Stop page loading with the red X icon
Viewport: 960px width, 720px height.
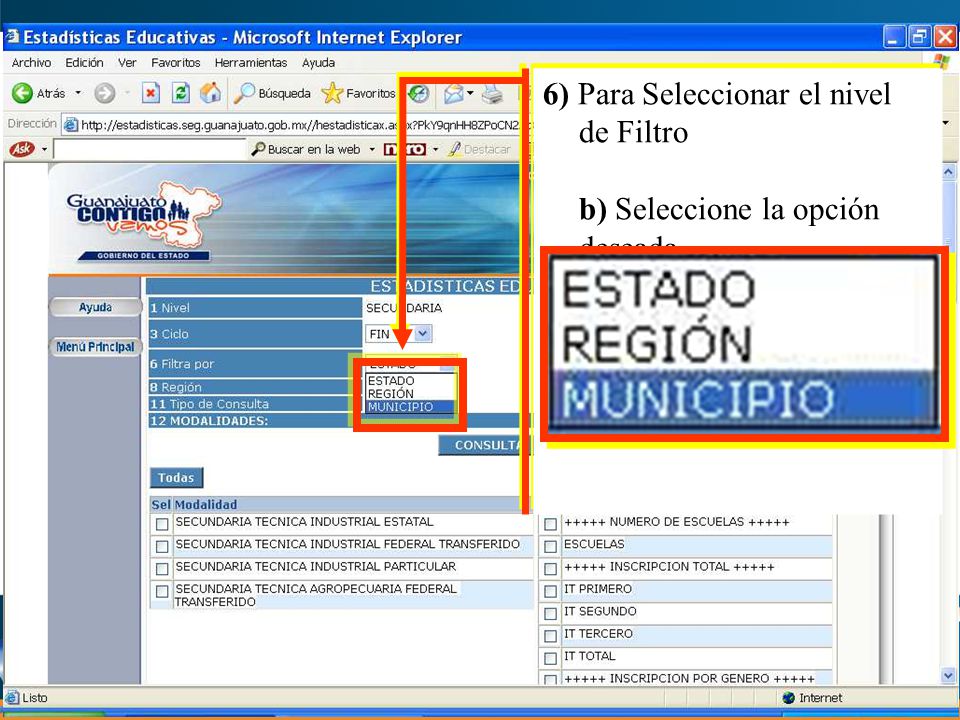151,93
